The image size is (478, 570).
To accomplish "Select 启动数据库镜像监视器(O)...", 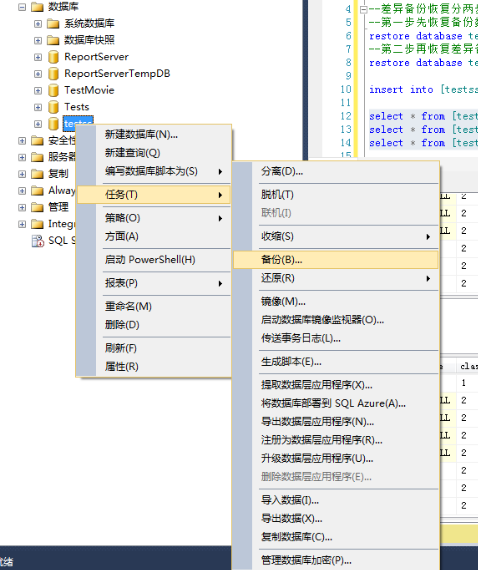I will [336, 320].
